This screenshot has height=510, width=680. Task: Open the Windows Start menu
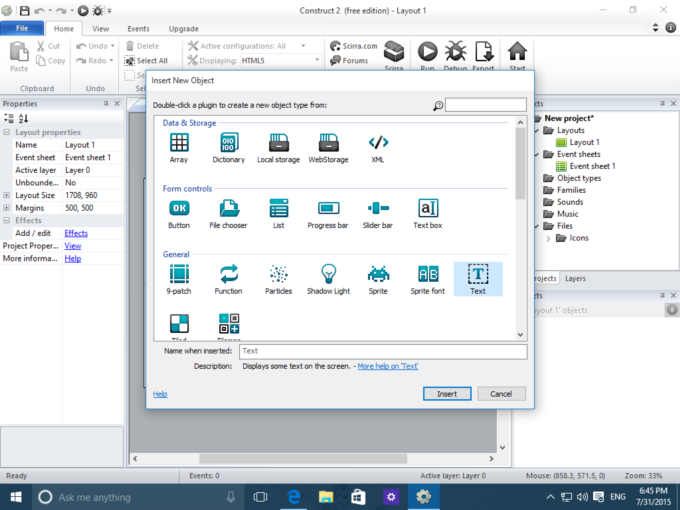16,497
